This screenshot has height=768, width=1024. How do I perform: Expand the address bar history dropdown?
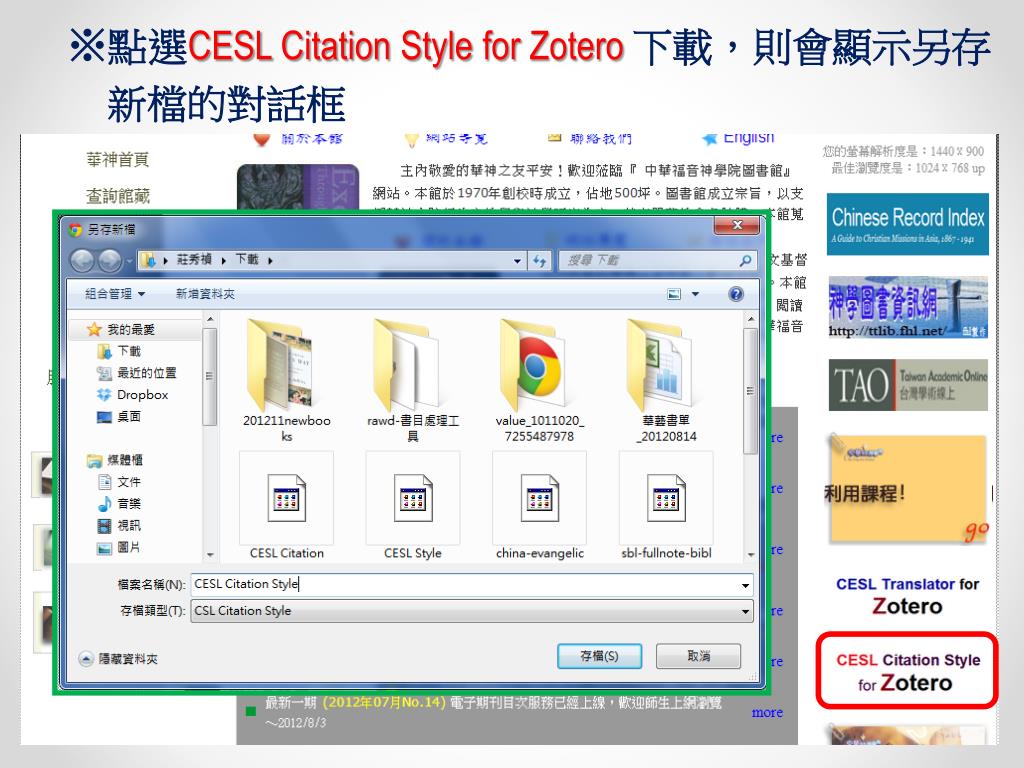517,261
